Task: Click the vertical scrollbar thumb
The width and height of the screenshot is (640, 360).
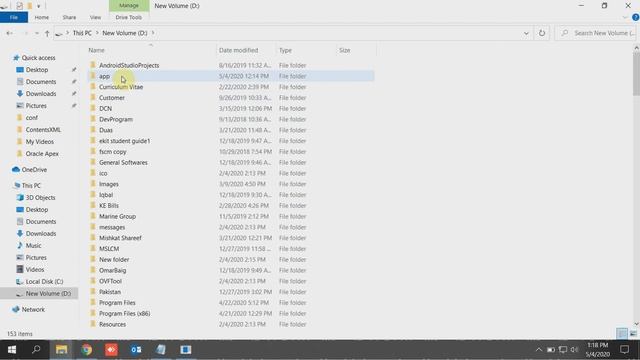Action: [x=636, y=73]
